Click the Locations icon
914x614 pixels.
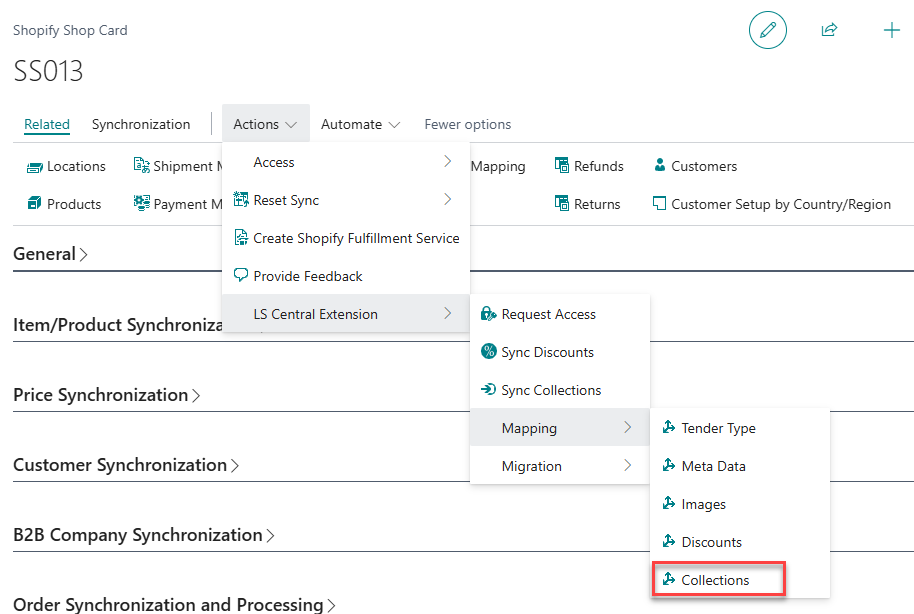tap(34, 167)
